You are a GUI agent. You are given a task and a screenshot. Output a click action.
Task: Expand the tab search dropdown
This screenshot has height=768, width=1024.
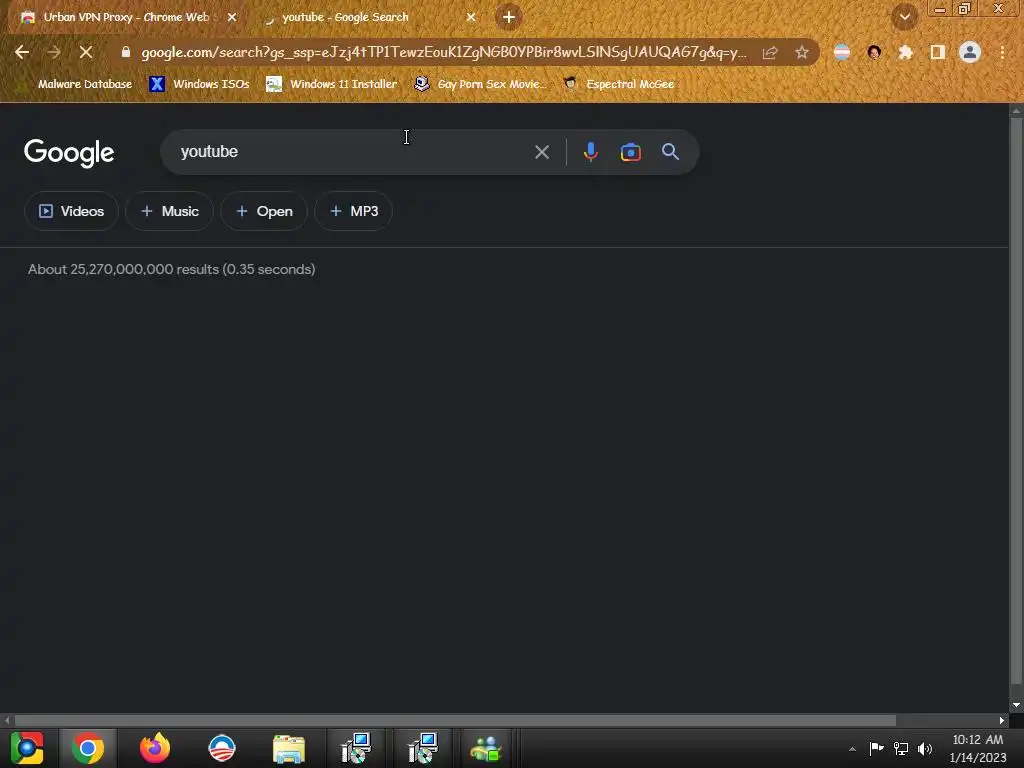904,17
